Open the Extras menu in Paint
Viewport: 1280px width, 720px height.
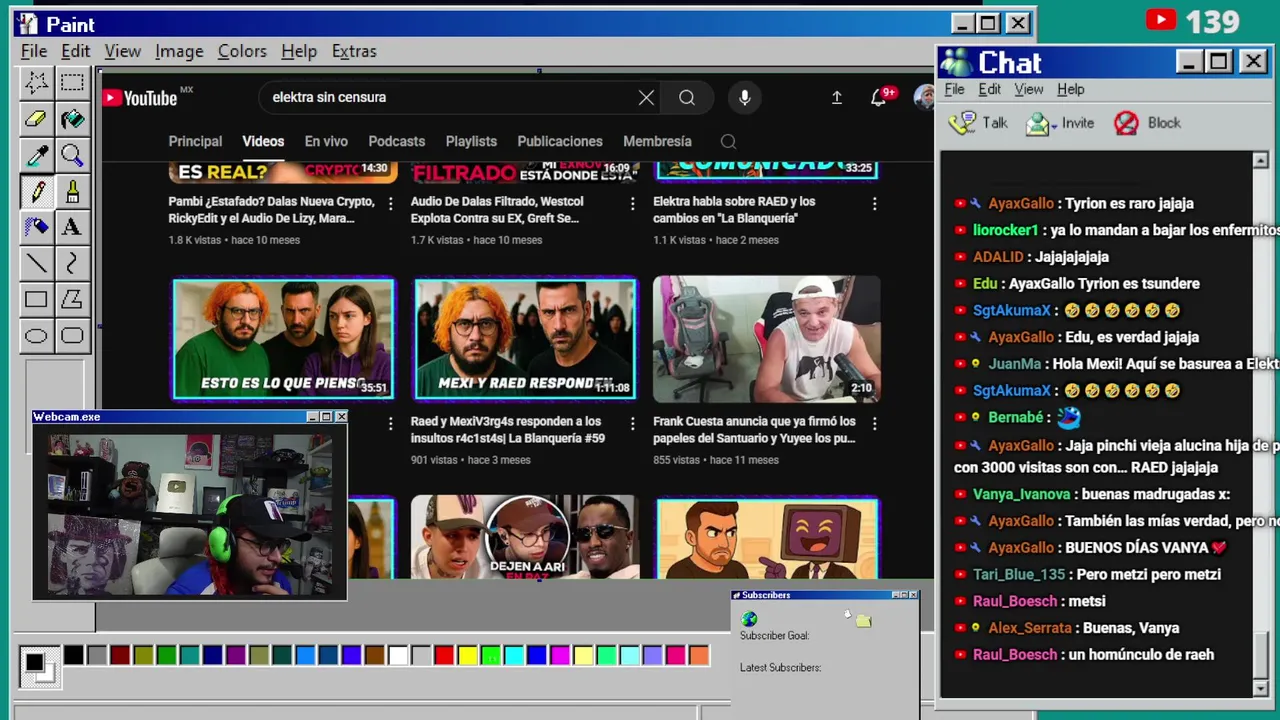point(354,51)
